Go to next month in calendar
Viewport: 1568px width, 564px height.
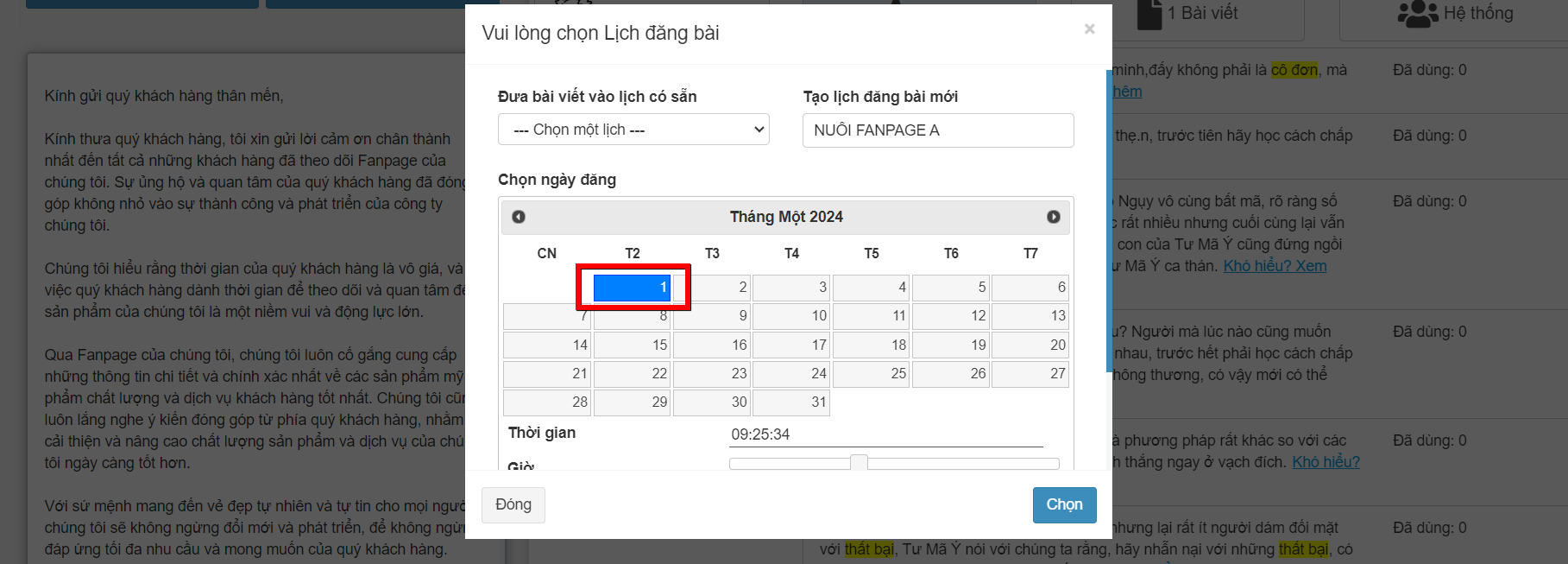point(1054,217)
